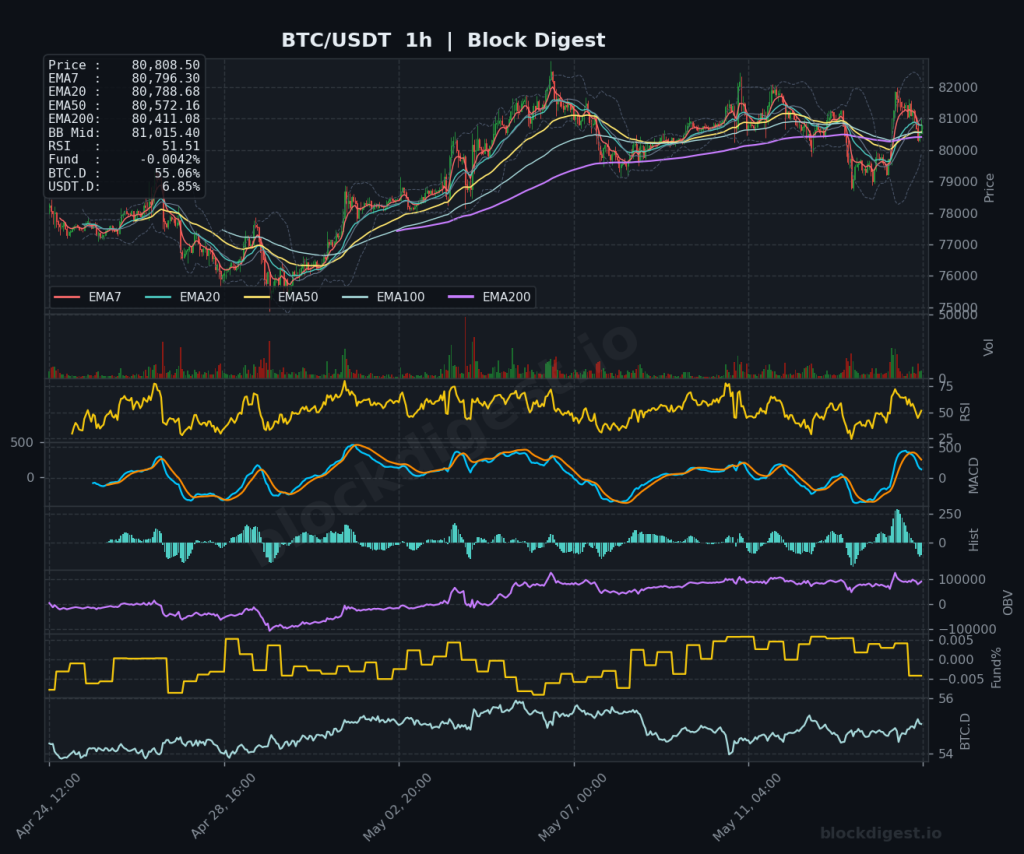This screenshot has height=854, width=1024.
Task: Click the 81000 price axis tick
Action: coord(957,119)
